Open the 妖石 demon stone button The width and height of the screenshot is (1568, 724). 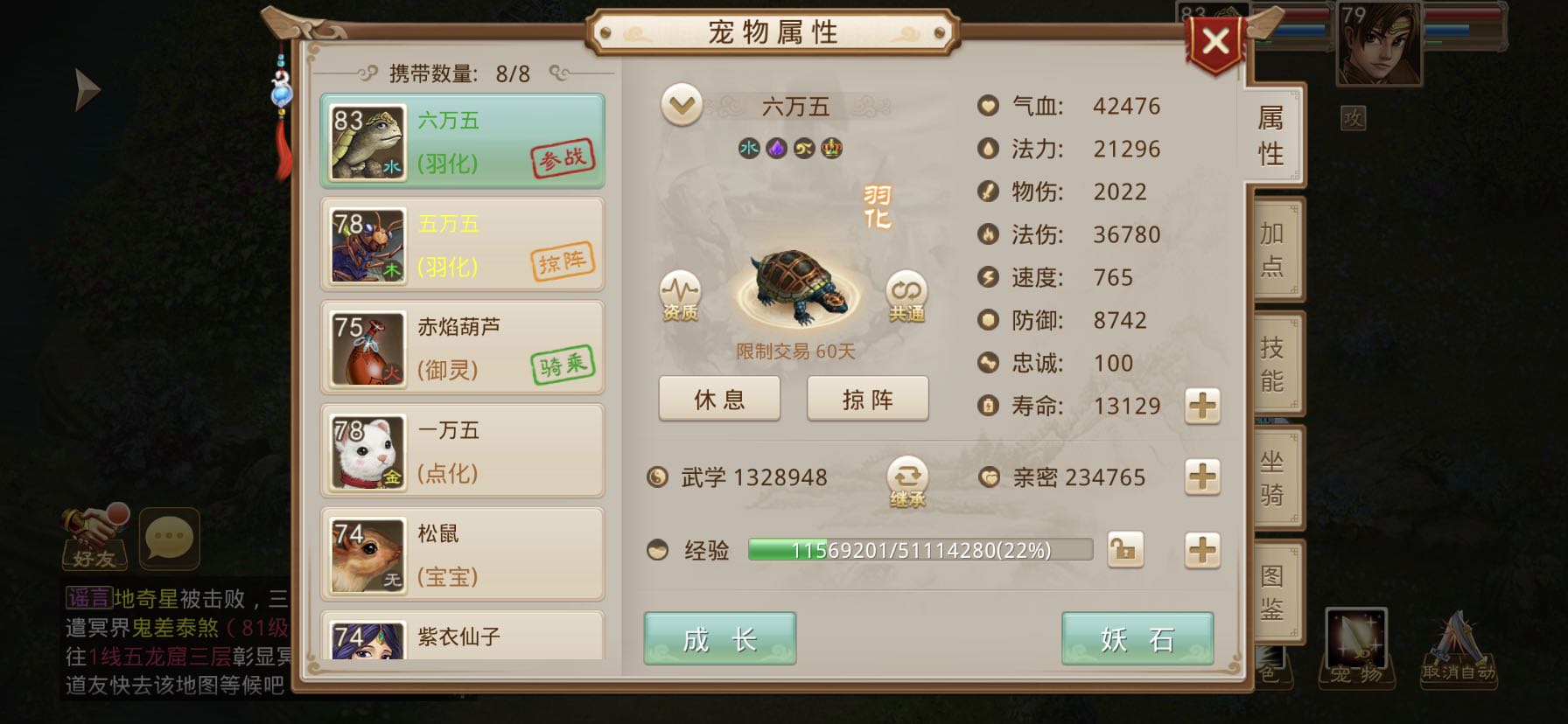tap(1137, 639)
